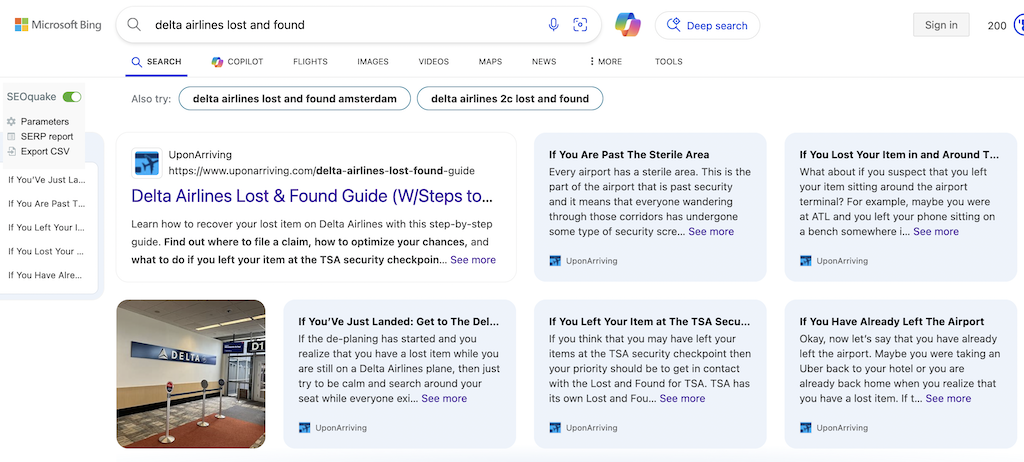Click UponArriving site name above URL
Image resolution: width=1024 pixels, height=462 pixels.
200,155
